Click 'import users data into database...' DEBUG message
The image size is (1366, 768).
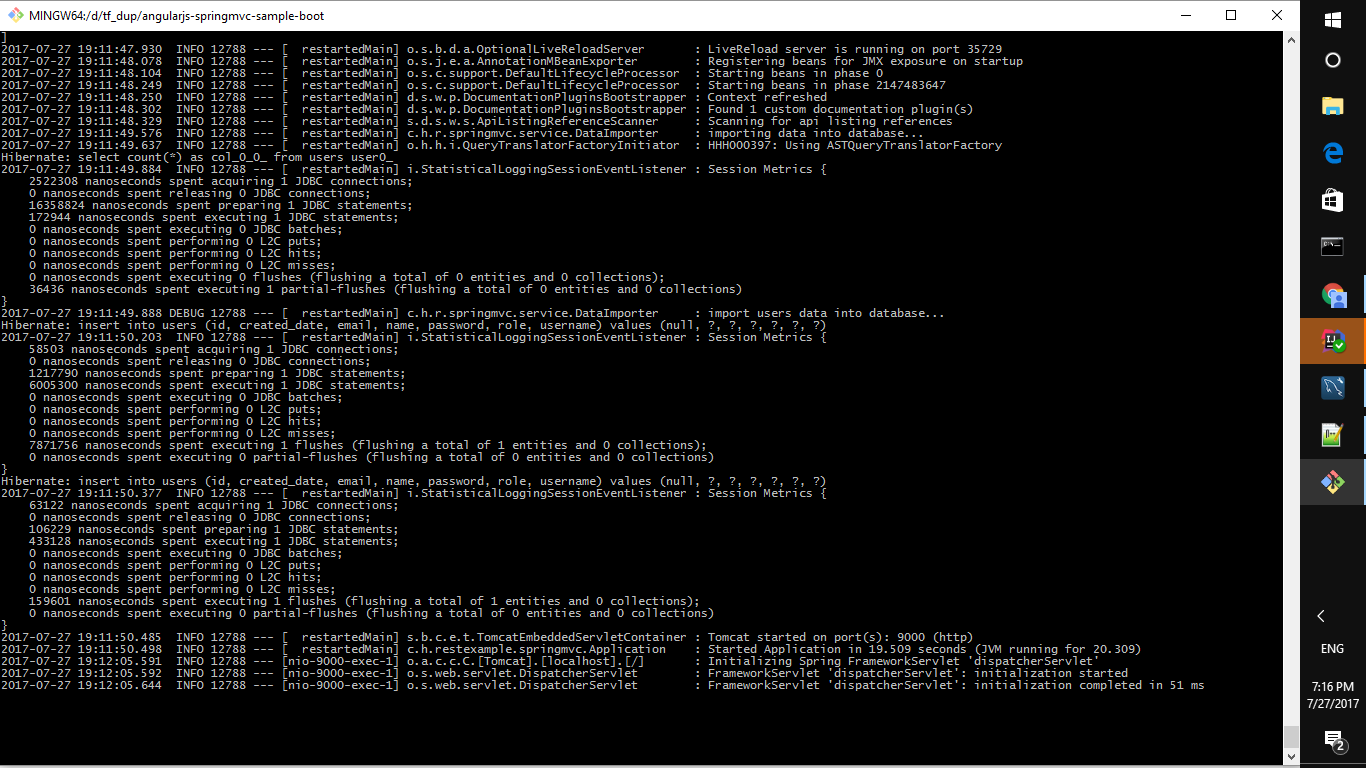pyautogui.click(x=826, y=313)
